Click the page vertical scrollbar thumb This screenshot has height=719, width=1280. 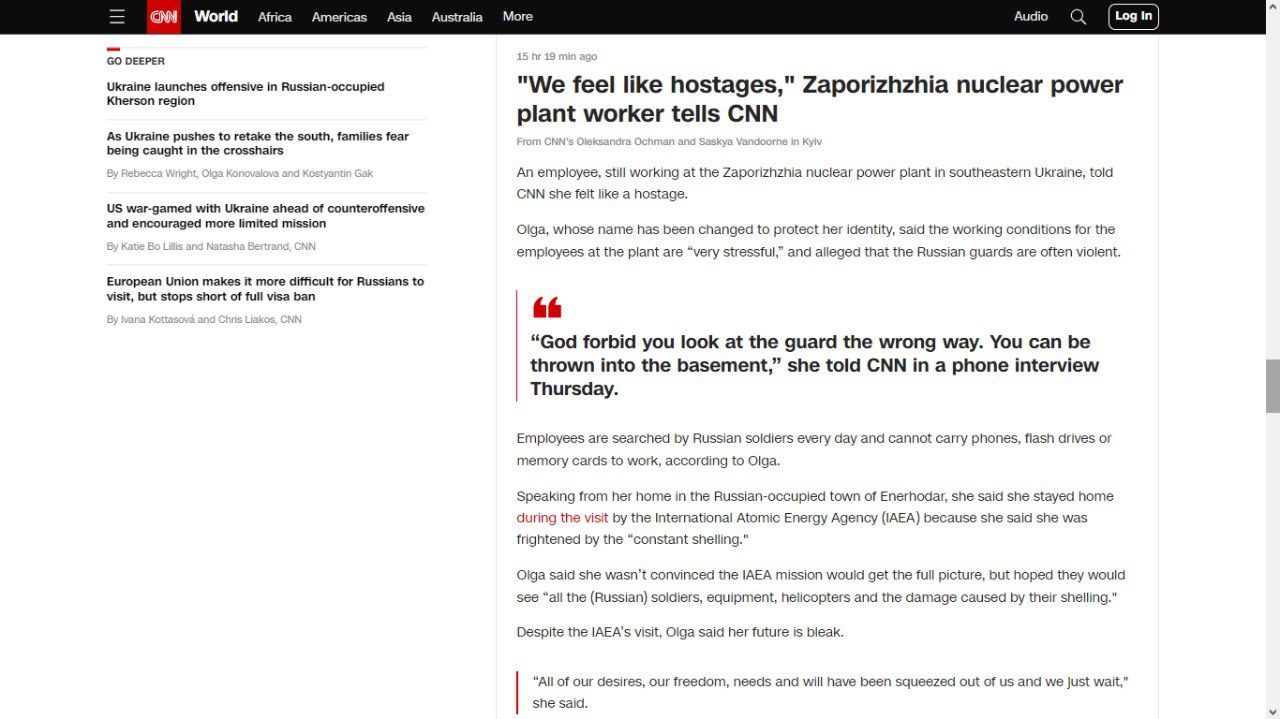(x=1273, y=386)
